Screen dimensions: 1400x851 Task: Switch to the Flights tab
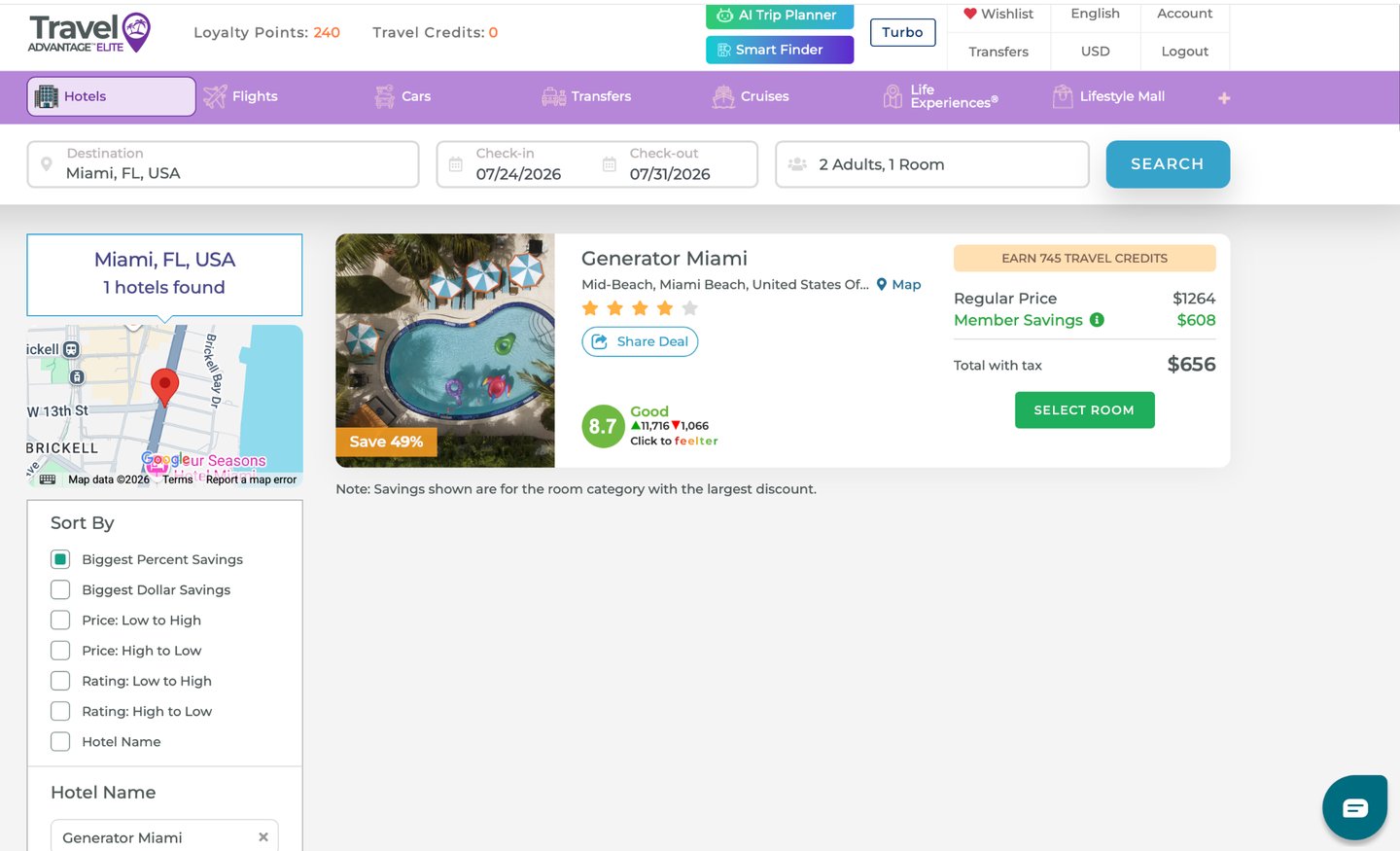point(241,96)
